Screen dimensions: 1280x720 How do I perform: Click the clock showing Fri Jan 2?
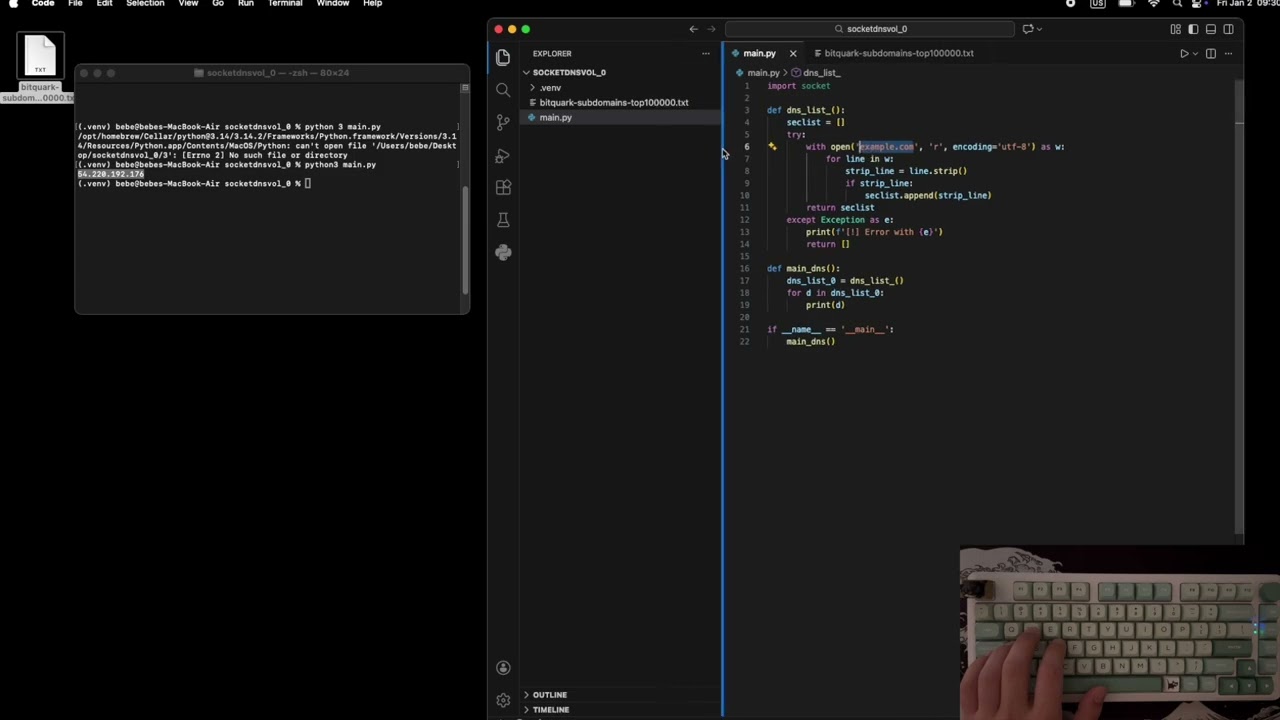pyautogui.click(x=1248, y=4)
